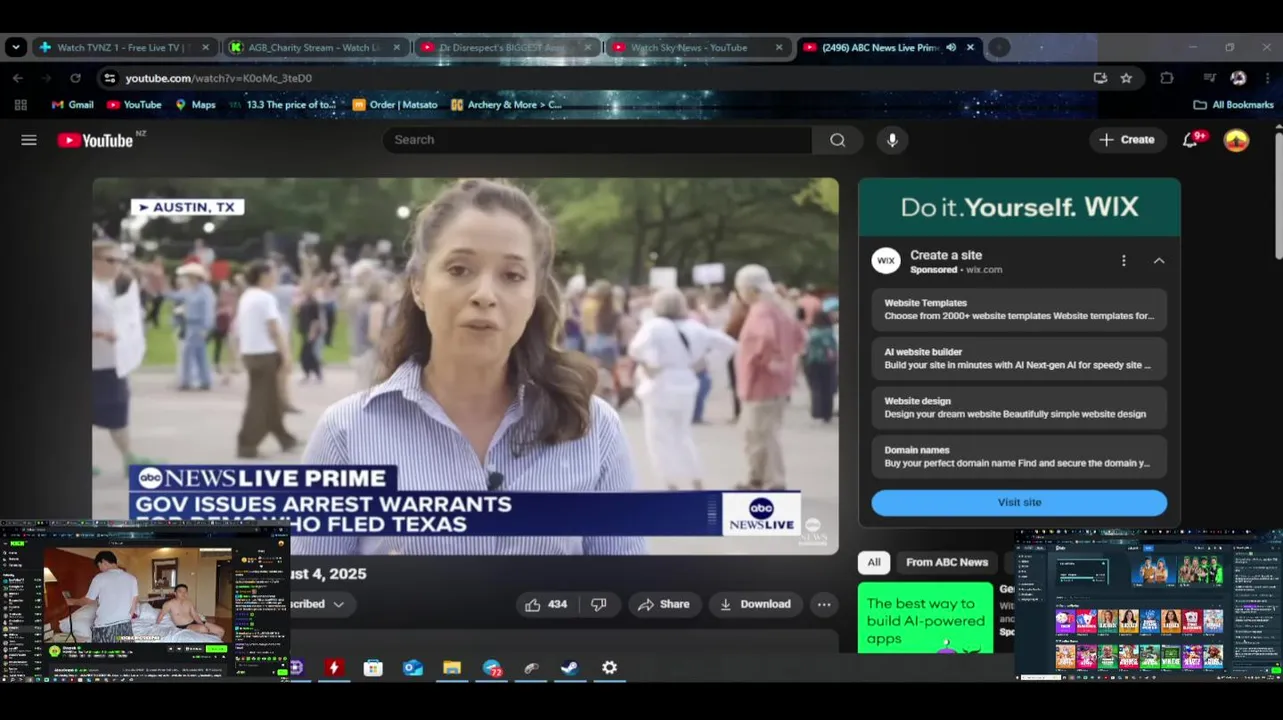Image resolution: width=1283 pixels, height=720 pixels.
Task: Open the Gmail bookmark
Action: coord(72,104)
